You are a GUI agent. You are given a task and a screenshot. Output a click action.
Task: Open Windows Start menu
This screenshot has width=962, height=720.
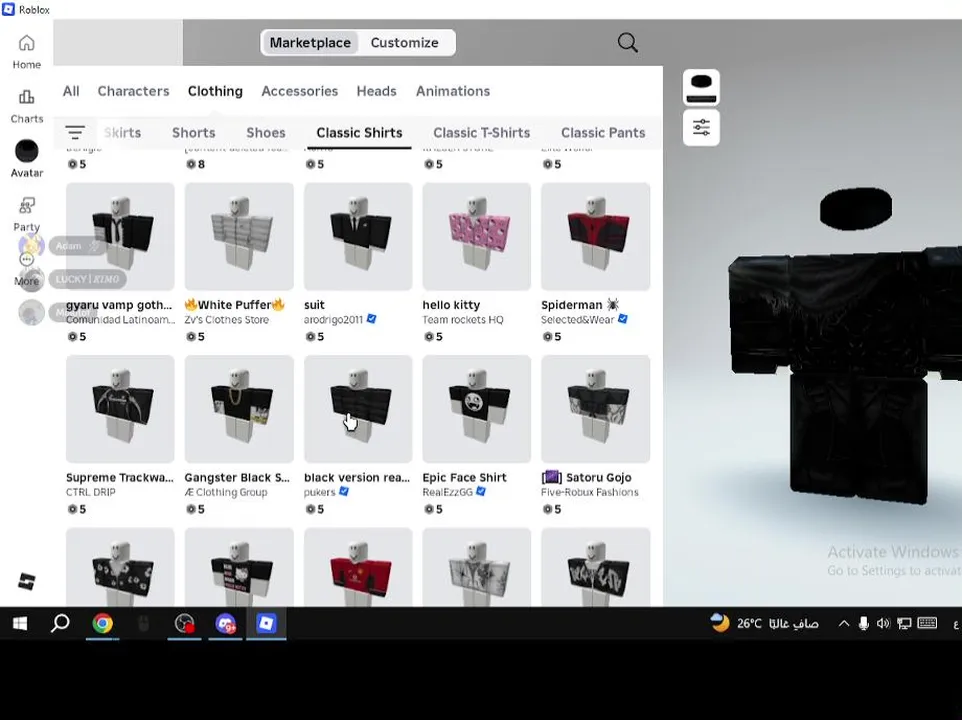point(20,624)
